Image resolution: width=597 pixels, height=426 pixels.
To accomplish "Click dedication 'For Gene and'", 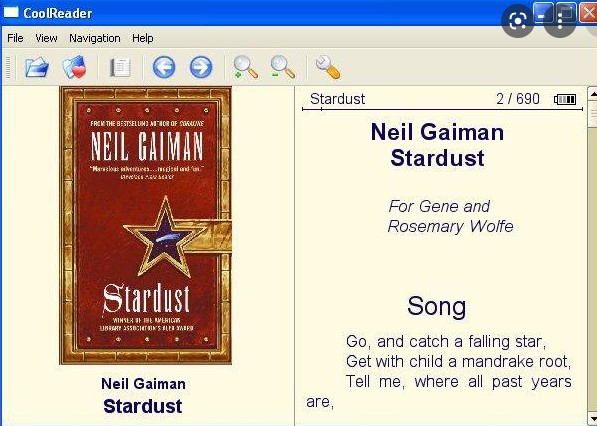I will click(439, 207).
